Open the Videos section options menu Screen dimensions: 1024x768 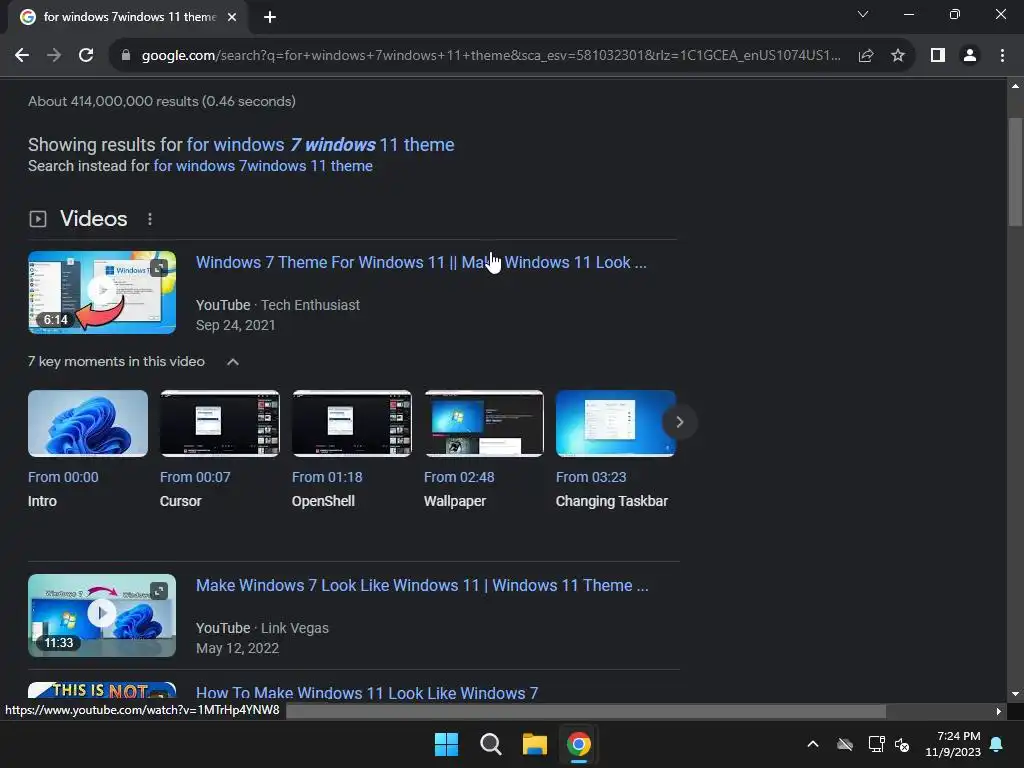coord(150,219)
